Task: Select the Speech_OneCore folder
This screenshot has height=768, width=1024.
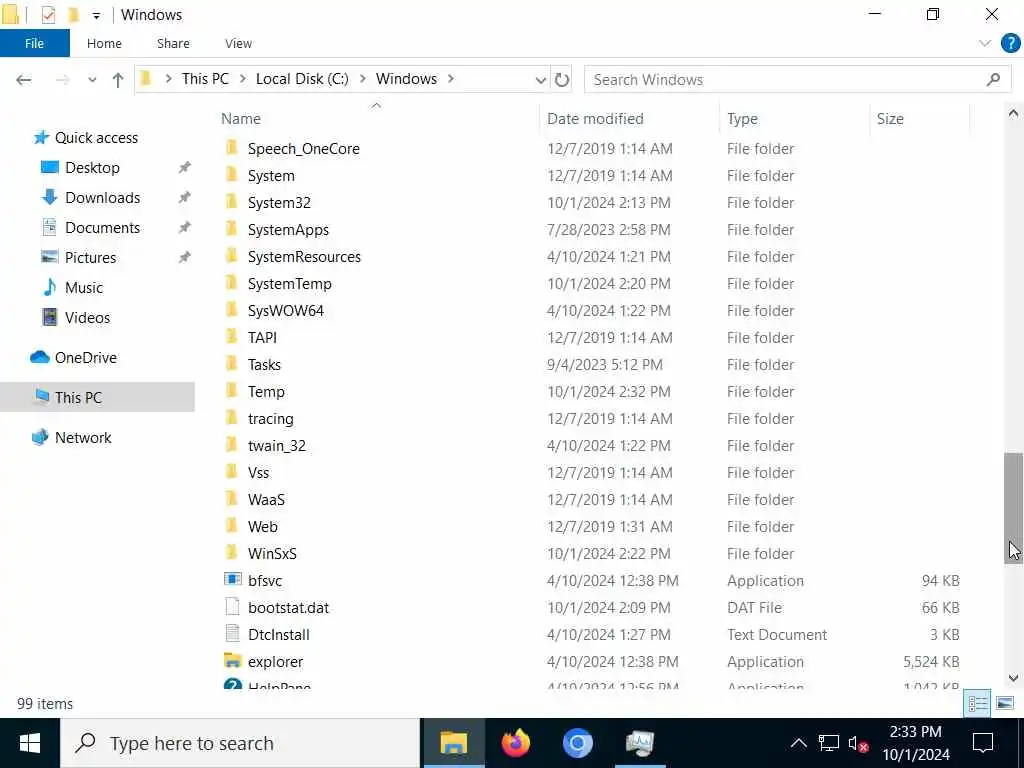Action: [304, 149]
